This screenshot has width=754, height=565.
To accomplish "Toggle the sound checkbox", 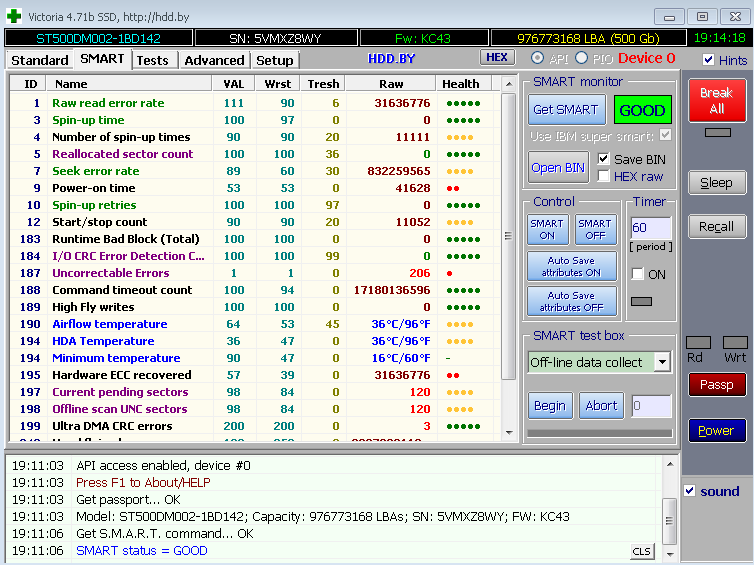I will (x=690, y=491).
